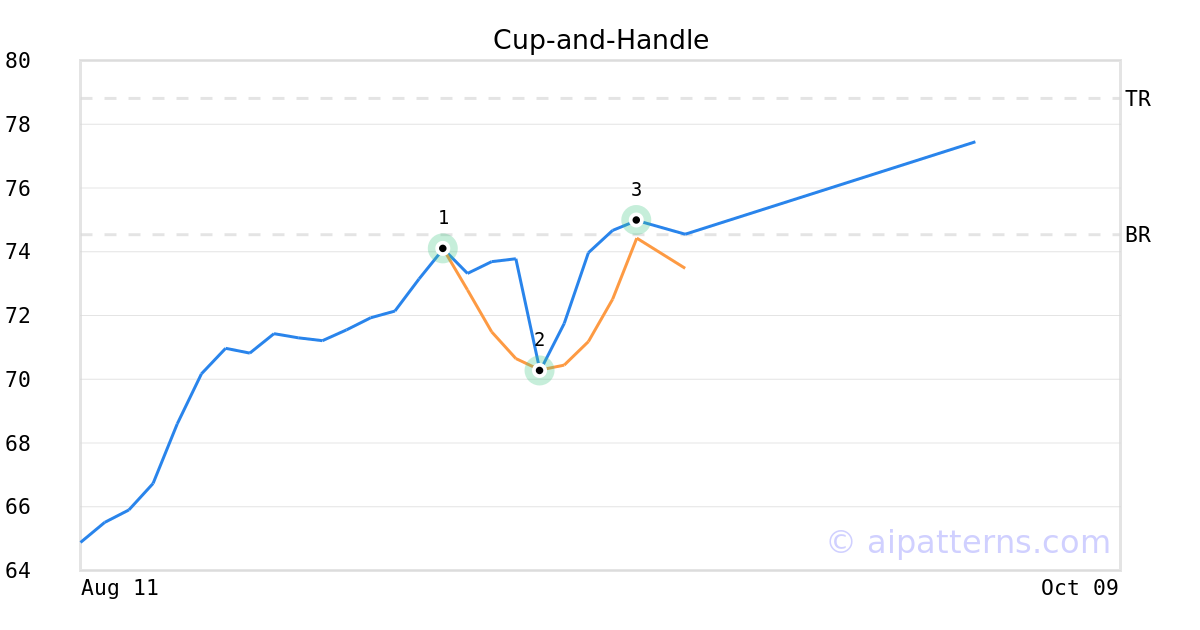Click the TR level label
Image resolution: width=1200 pixels, height=630 pixels.
coord(1138,99)
